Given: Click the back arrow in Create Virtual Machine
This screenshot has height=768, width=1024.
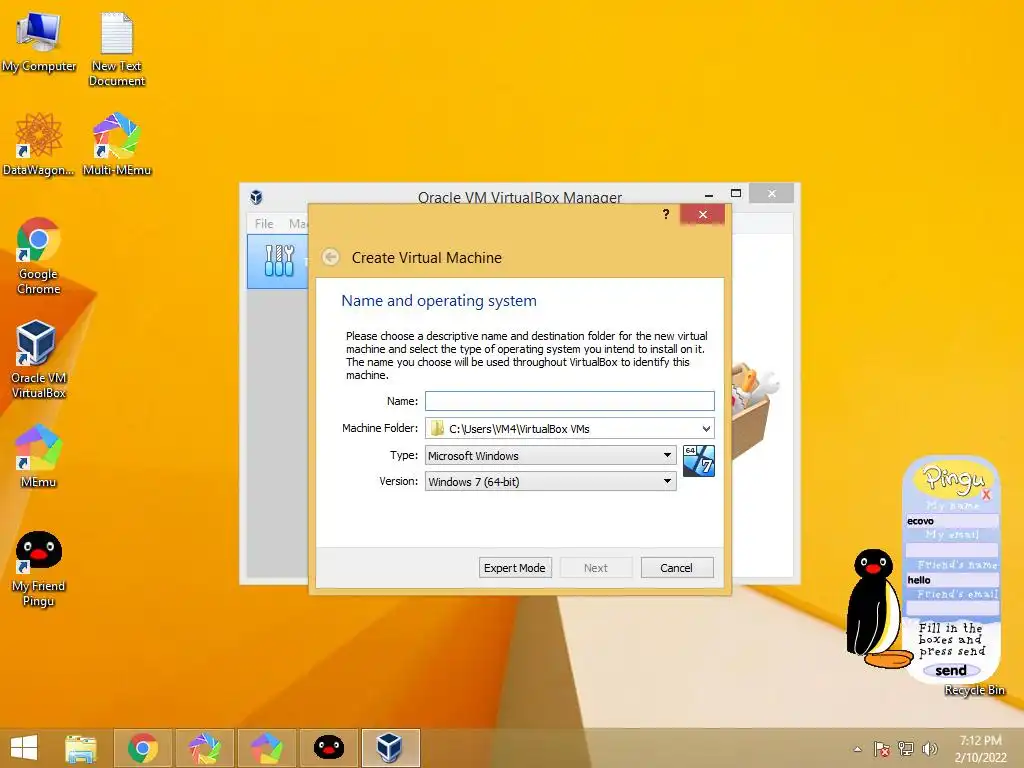Looking at the screenshot, I should 330,257.
